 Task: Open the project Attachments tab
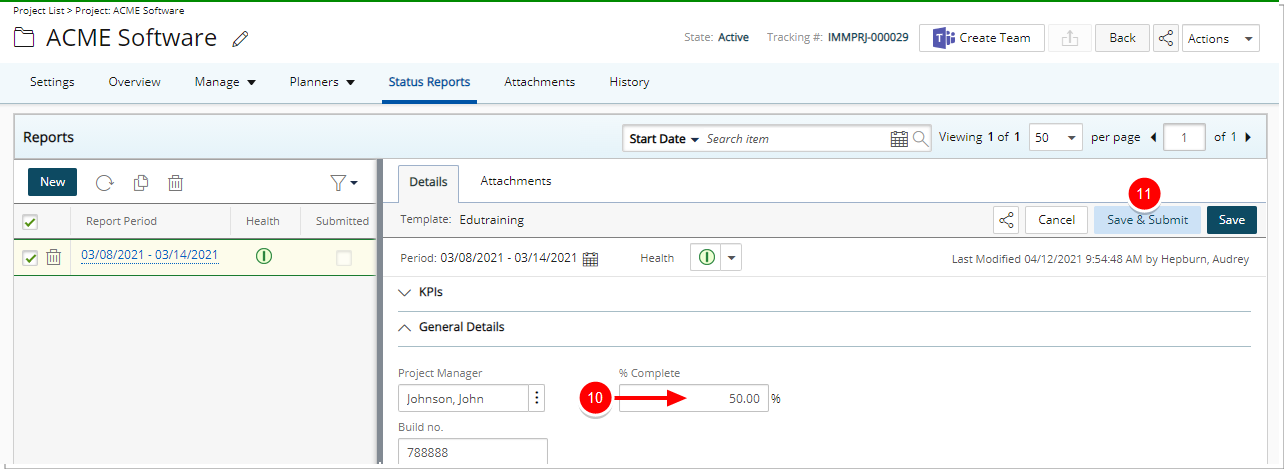(539, 82)
